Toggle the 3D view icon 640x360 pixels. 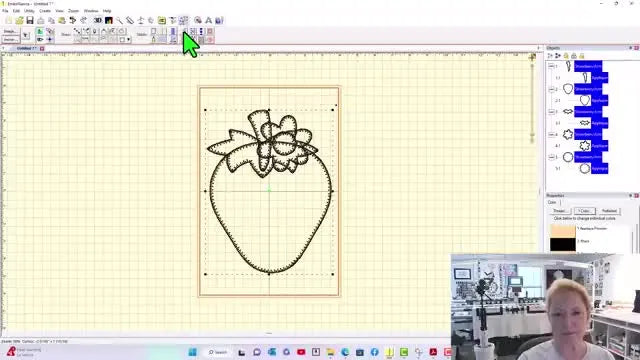coord(98,20)
